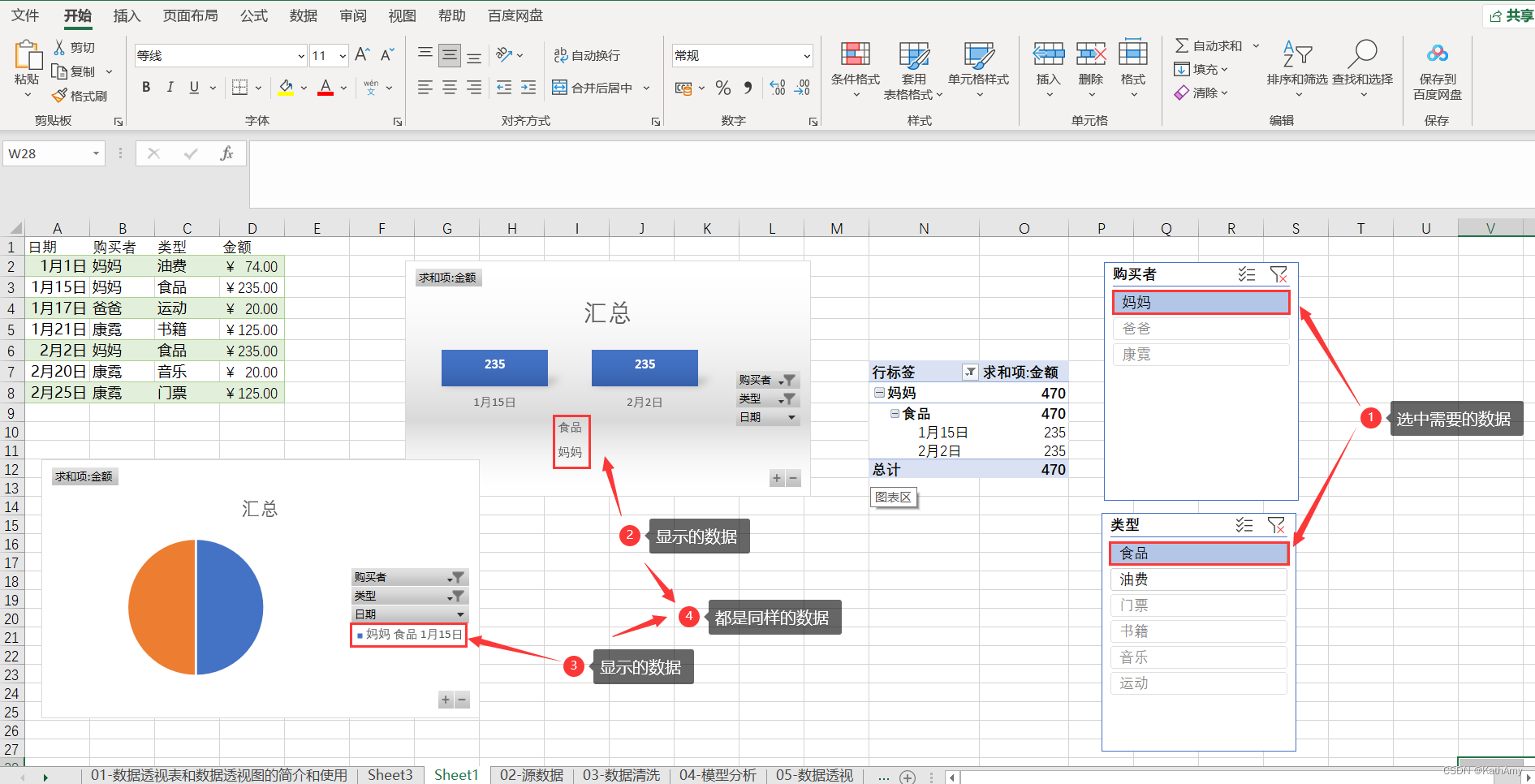Click the percent style icon
This screenshot has height=784, width=1535.
pos(723,87)
